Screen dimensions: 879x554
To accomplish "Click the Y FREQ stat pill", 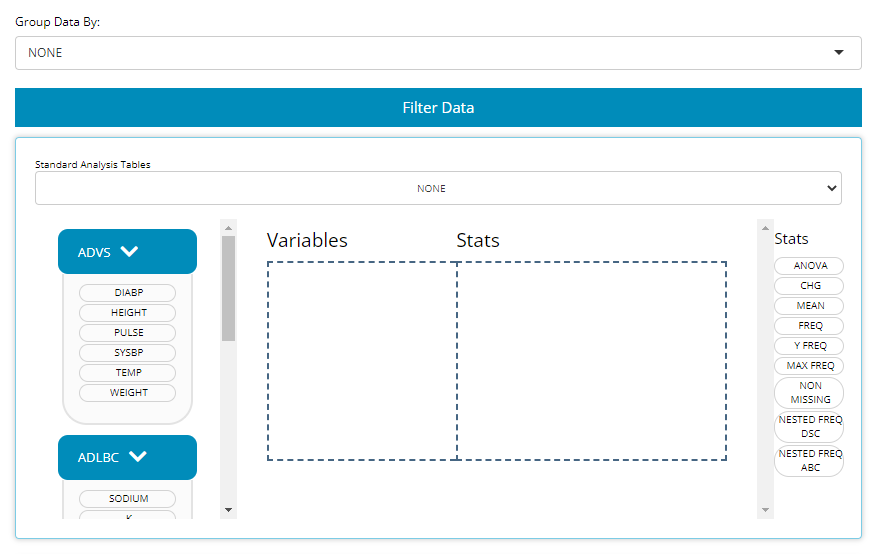I will 809,346.
